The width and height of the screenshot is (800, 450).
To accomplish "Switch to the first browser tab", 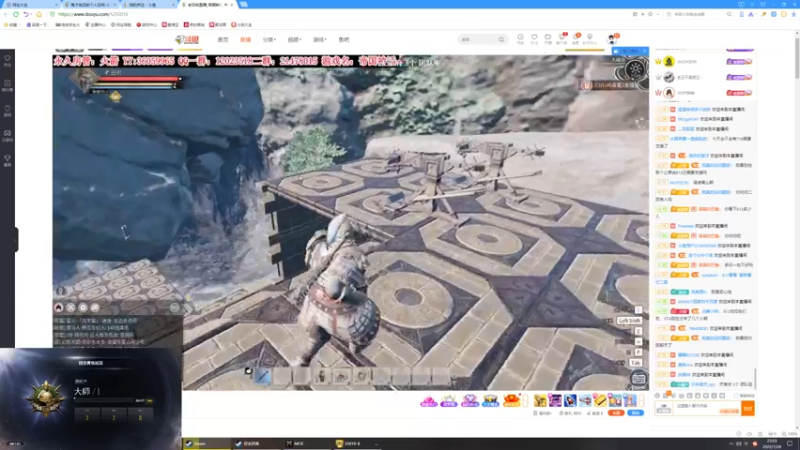I will click(x=30, y=4).
